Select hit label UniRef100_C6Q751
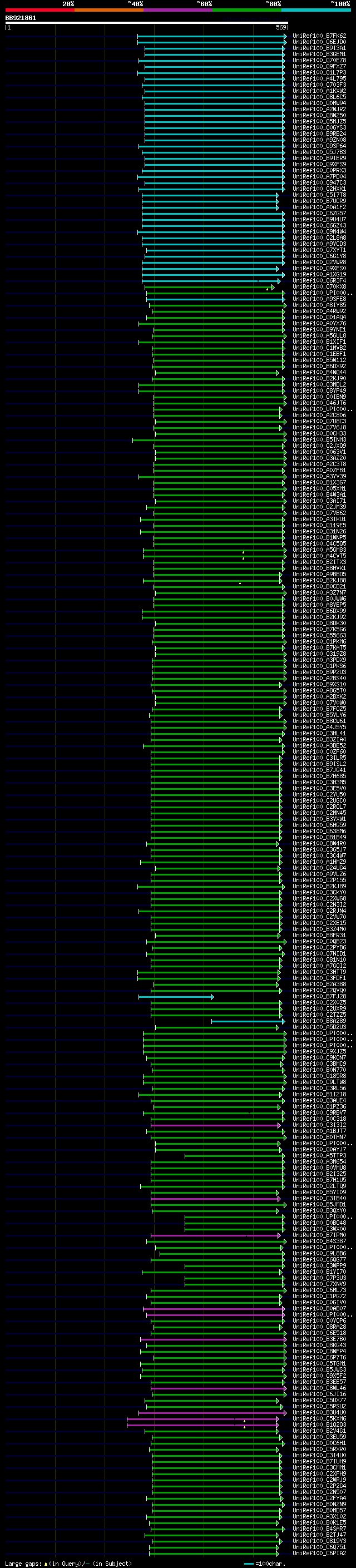 pos(319,1547)
